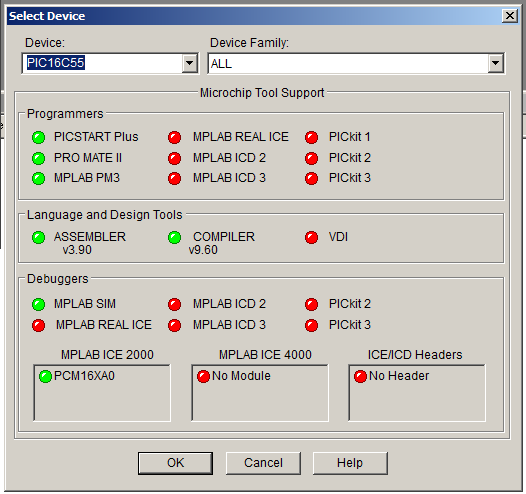The height and width of the screenshot is (494, 526).
Task: Click the ALL Device Family combo box
Action: [356, 63]
